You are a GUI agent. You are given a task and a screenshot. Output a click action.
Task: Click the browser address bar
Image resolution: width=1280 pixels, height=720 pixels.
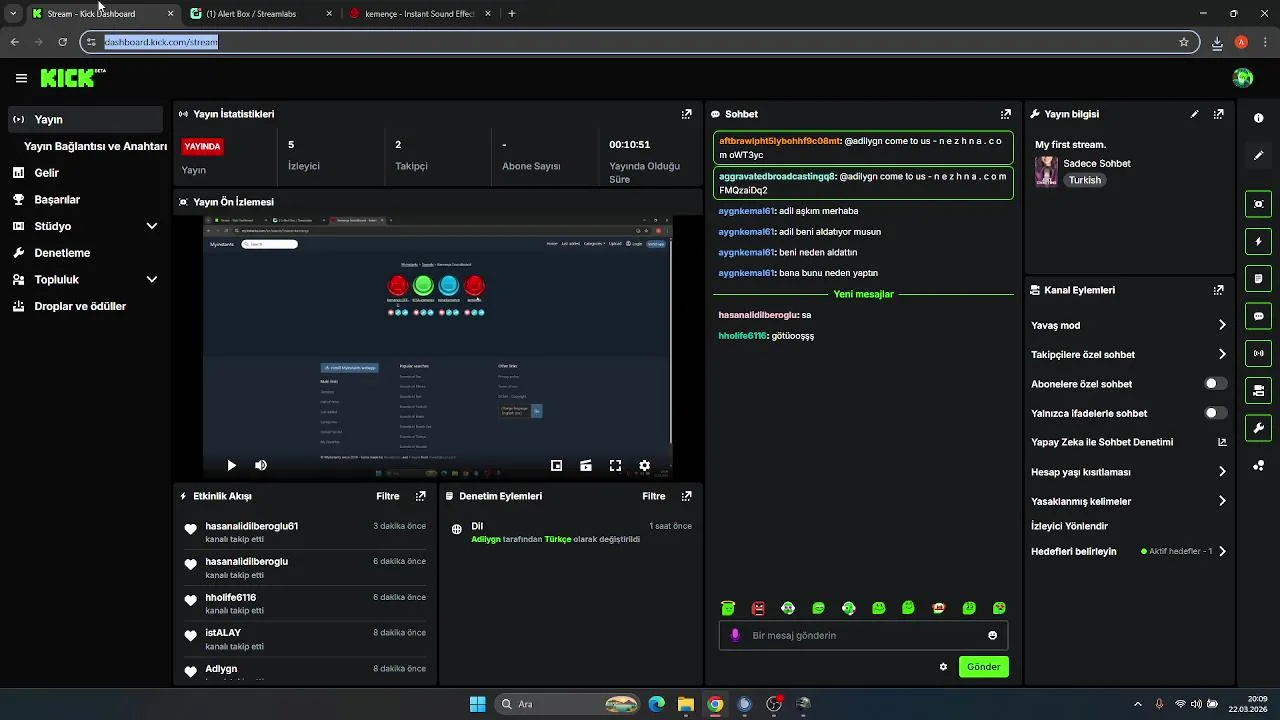[640, 42]
